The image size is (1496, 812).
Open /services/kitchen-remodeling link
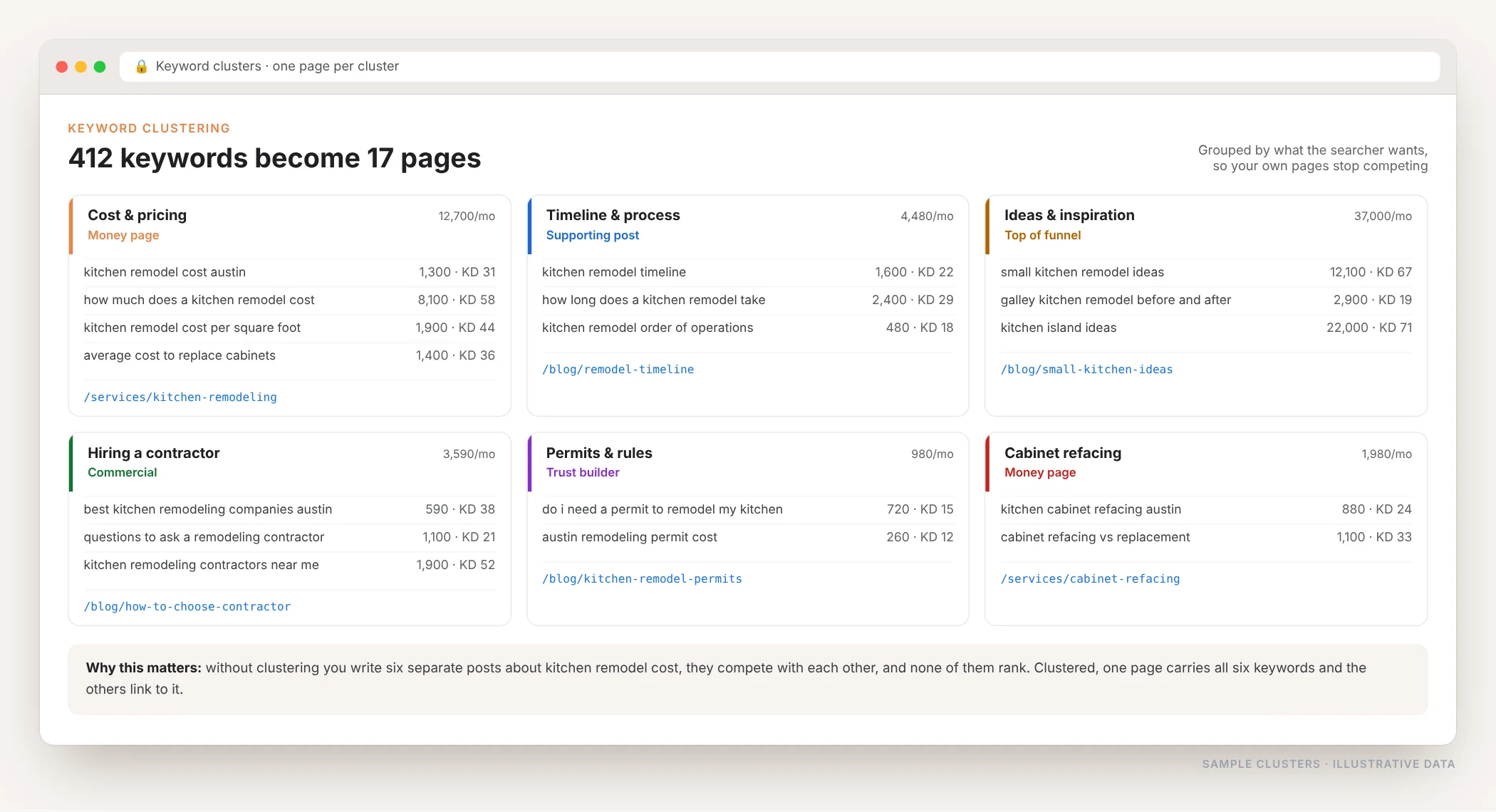click(x=180, y=397)
